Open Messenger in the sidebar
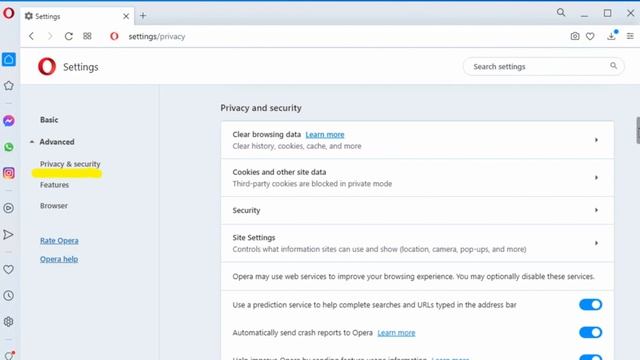Viewport: 640px width, 360px height. click(9, 121)
